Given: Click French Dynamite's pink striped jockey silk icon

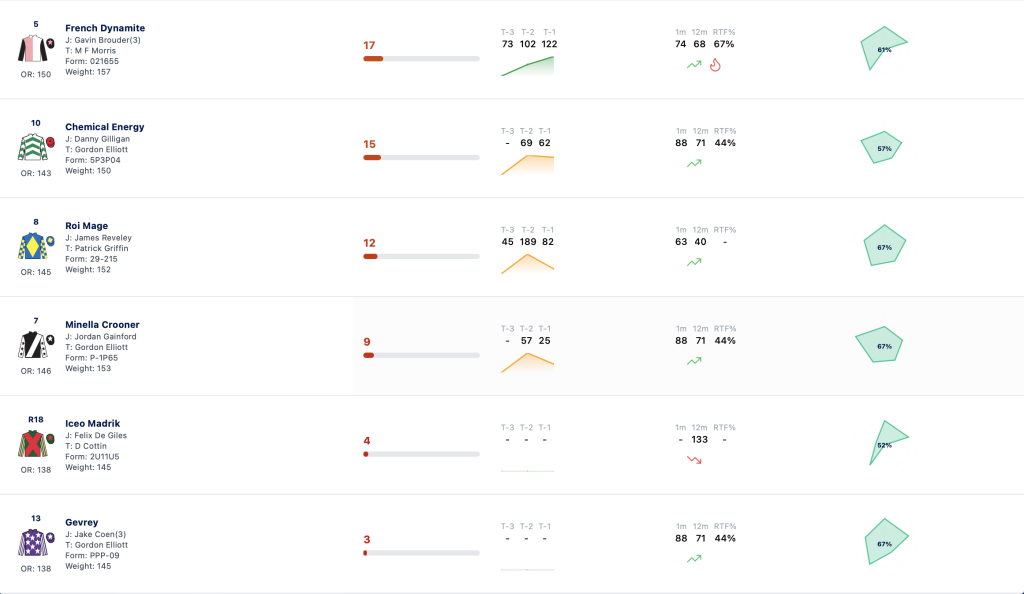Looking at the screenshot, I should point(33,49).
